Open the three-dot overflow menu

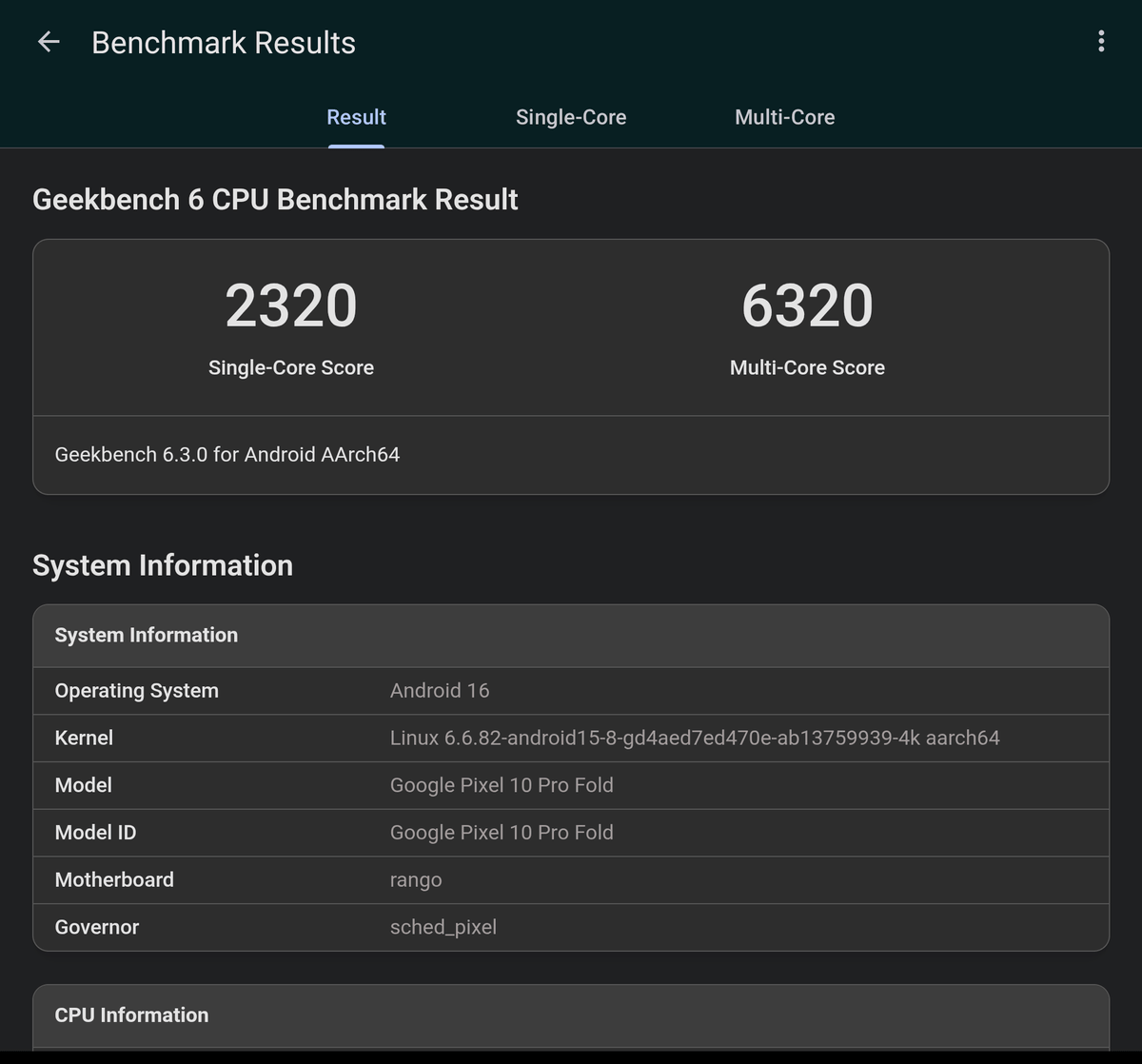1101,41
